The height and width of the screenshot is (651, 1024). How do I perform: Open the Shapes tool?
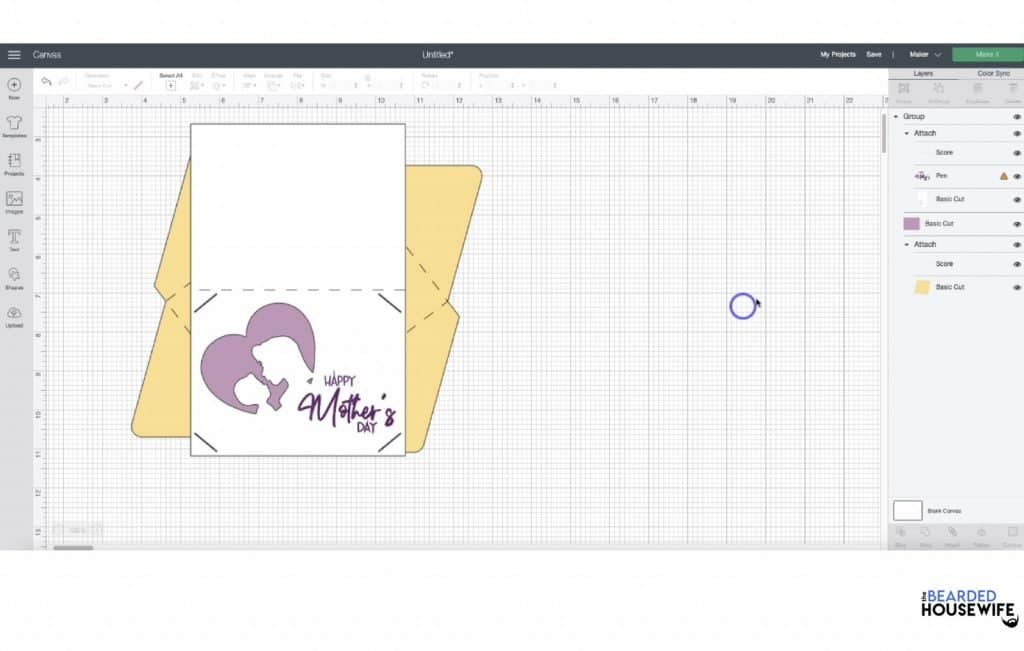(x=14, y=276)
